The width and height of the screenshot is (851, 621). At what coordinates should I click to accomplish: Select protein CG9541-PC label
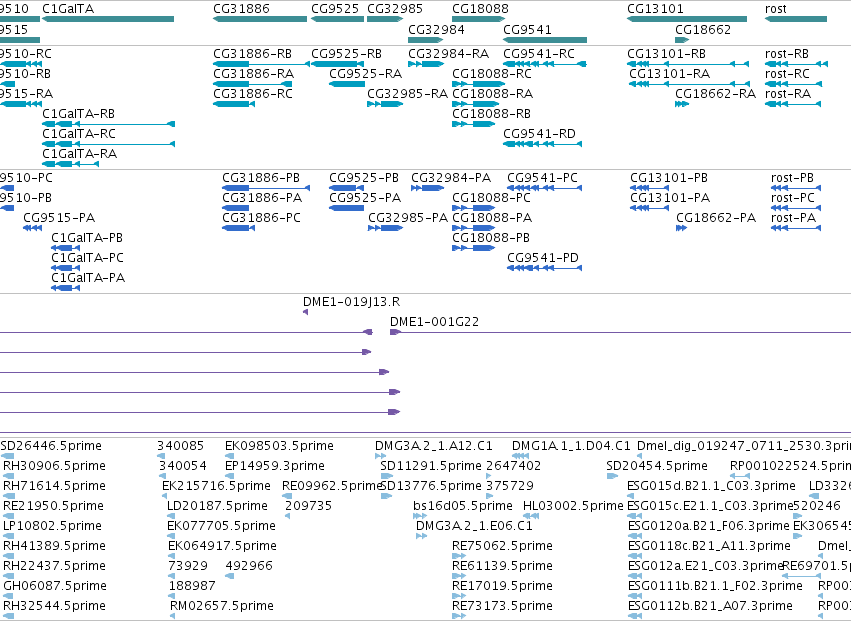click(x=543, y=178)
